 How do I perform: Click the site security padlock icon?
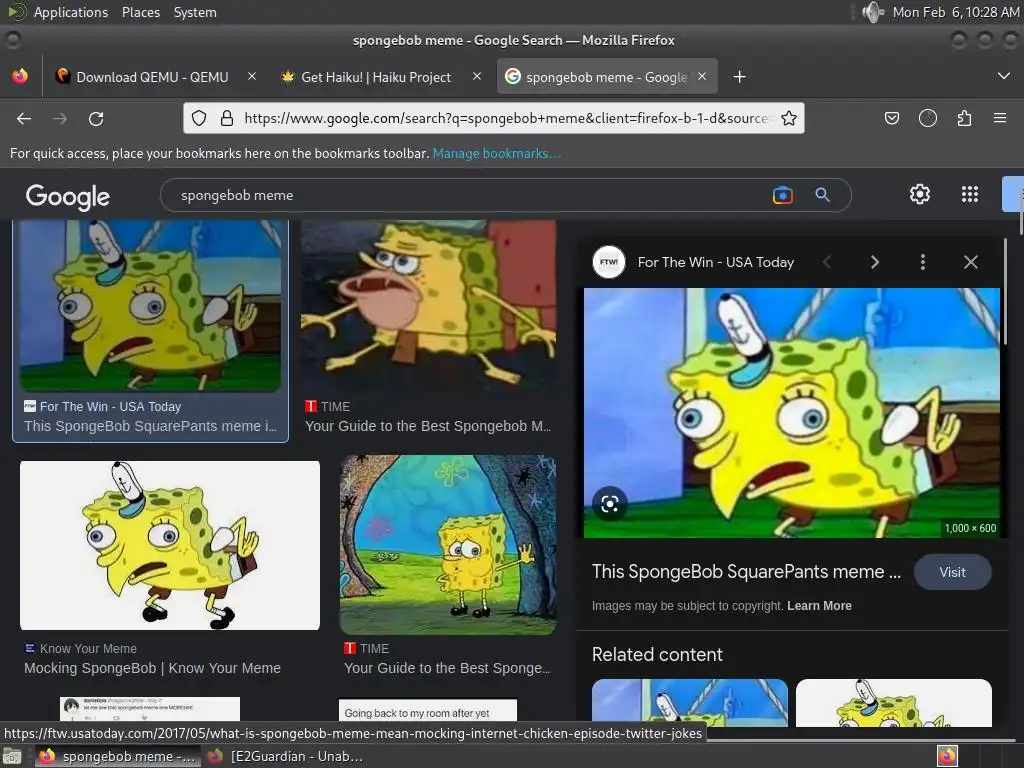click(x=227, y=118)
